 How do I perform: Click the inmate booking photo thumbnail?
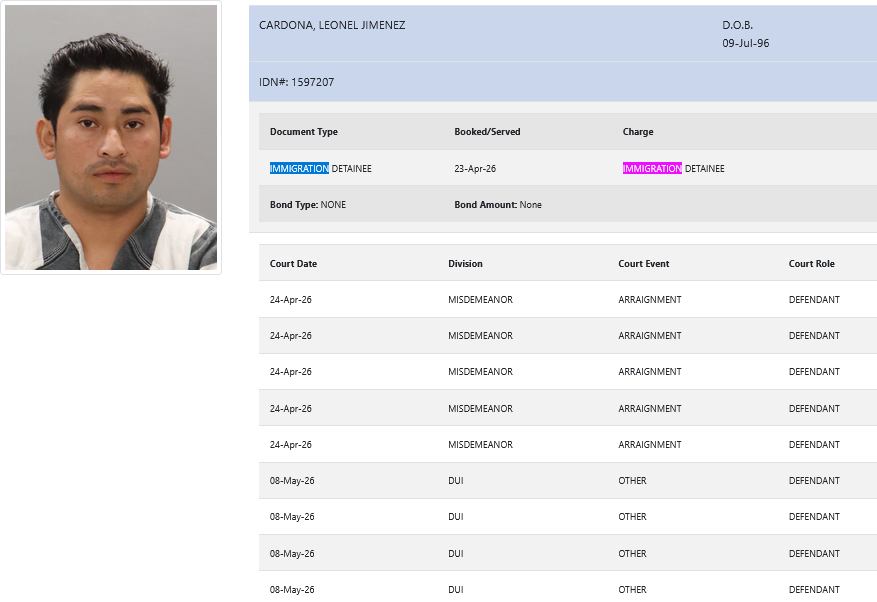point(111,138)
